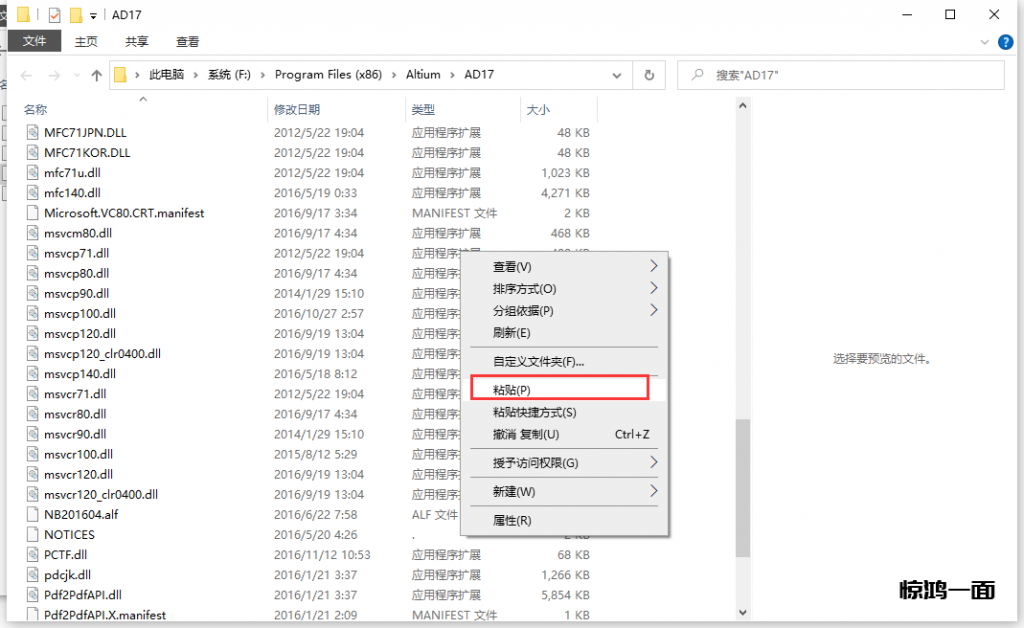
Task: Sort files by the 修改日期 column header
Action: pos(297,109)
